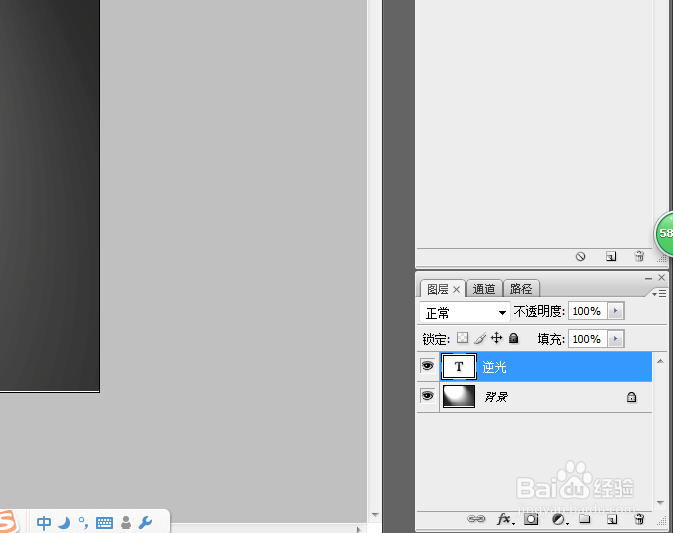673x533 pixels.
Task: Click the link layers icon
Action: coord(476,519)
